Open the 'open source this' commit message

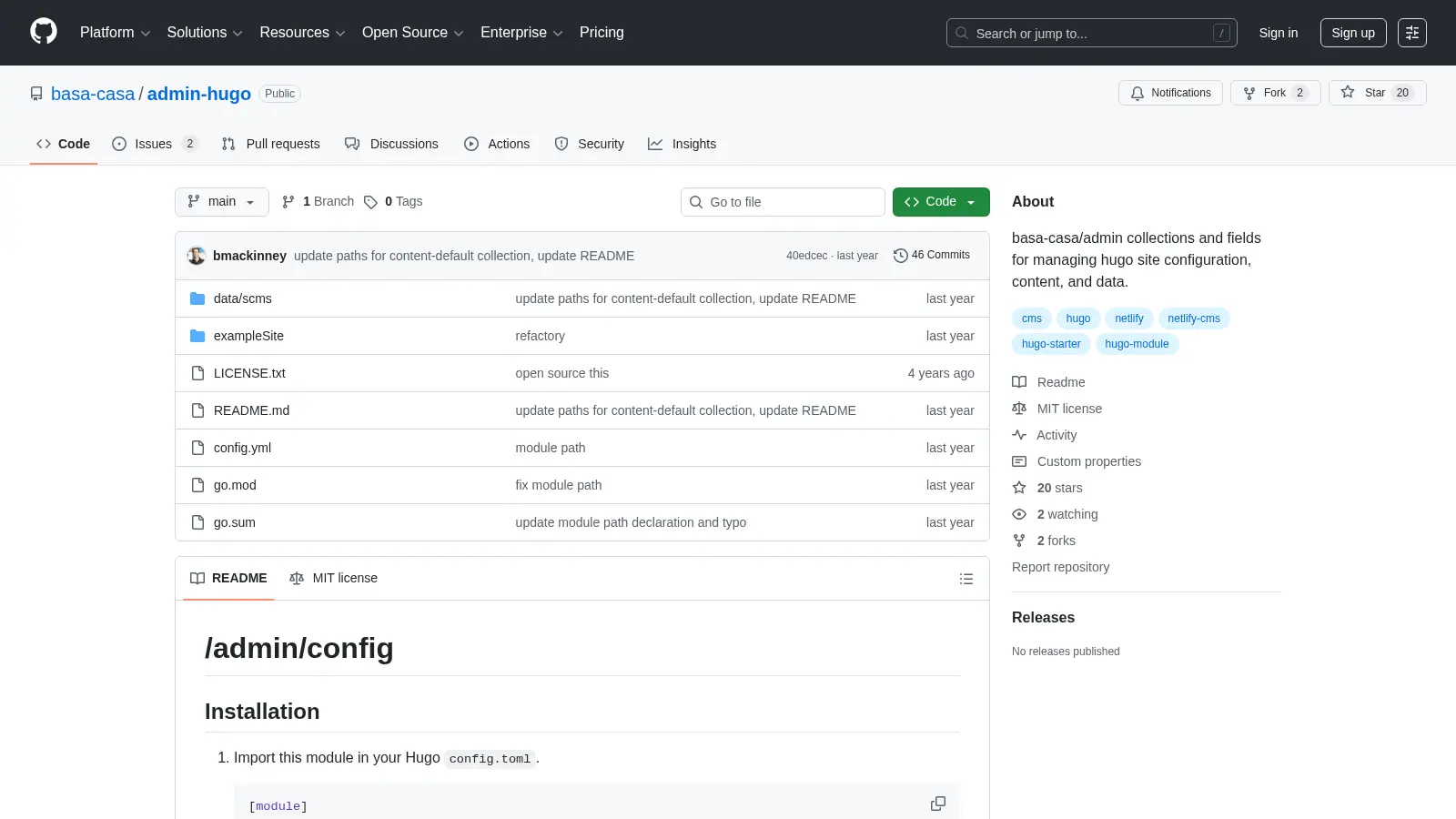click(562, 373)
